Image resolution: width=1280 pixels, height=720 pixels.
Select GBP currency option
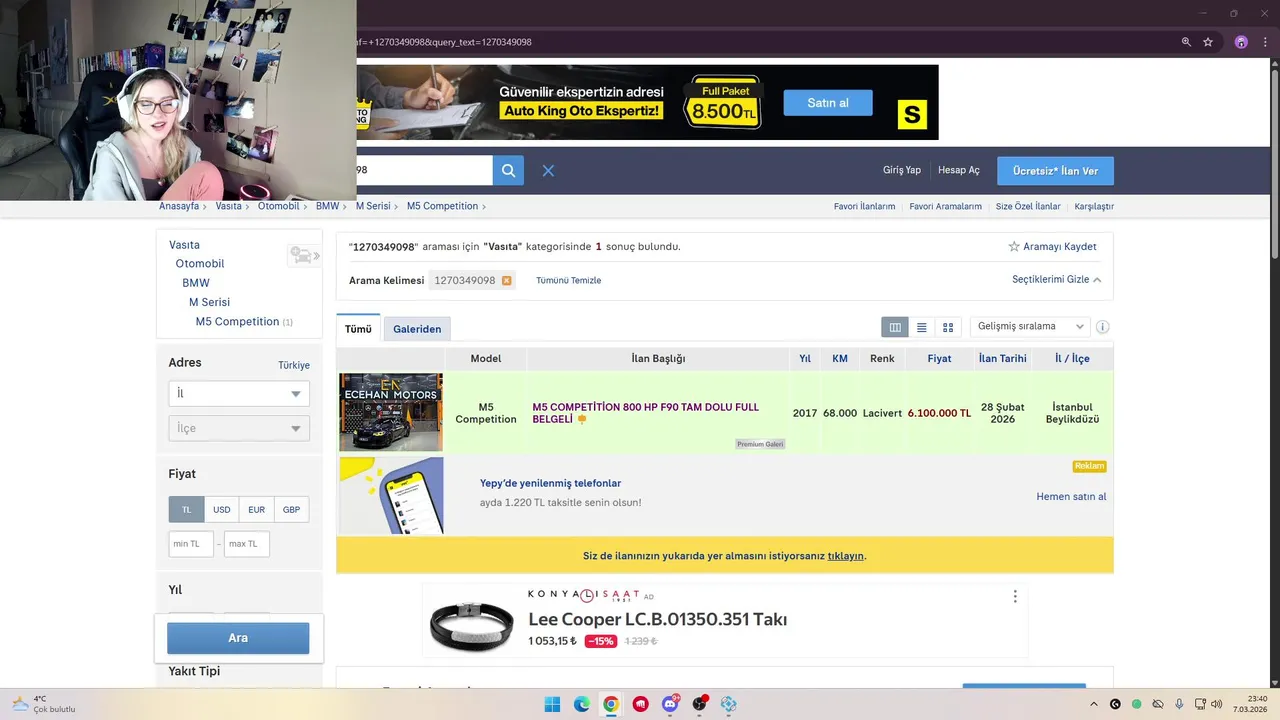point(291,509)
